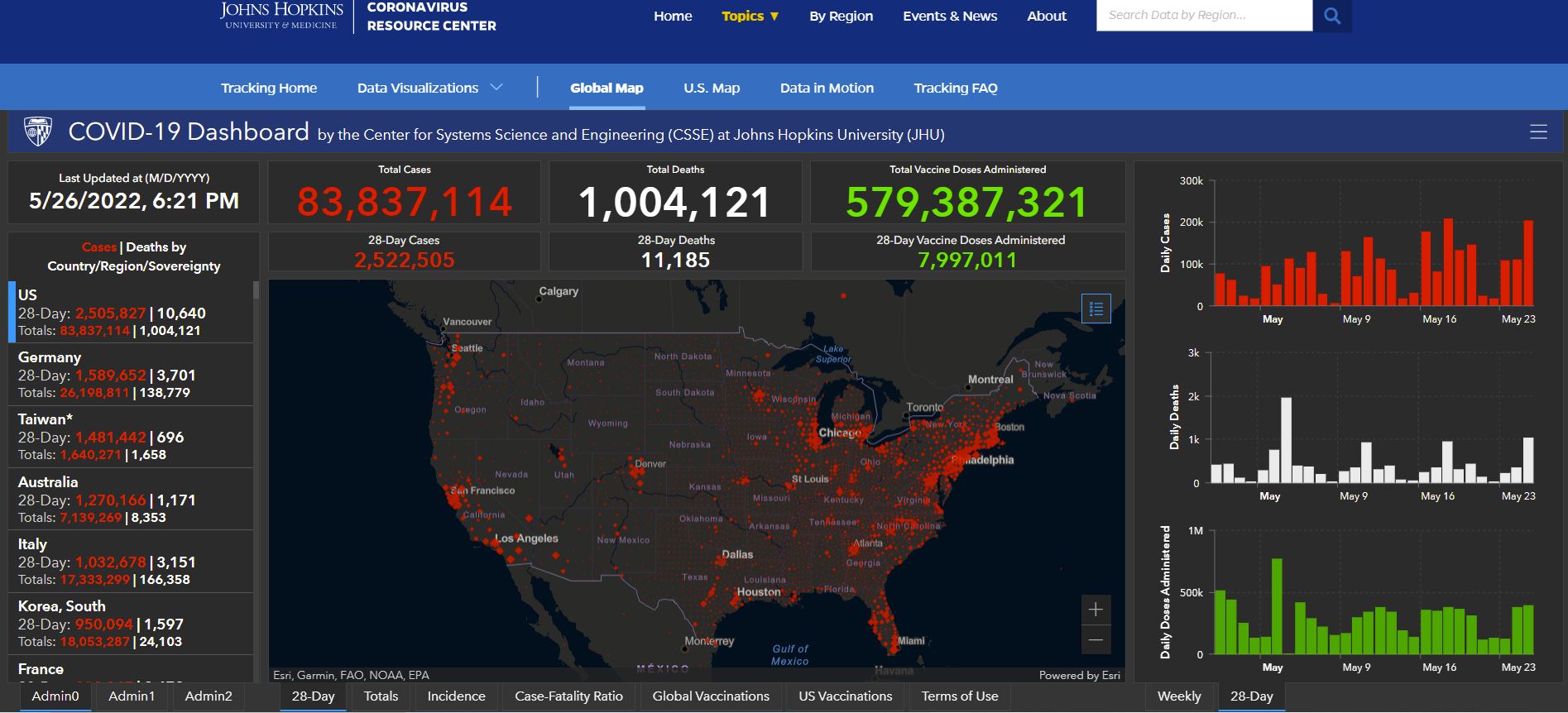The image size is (1568, 713).
Task: Open the dashboard hamburger menu
Action: click(1538, 132)
